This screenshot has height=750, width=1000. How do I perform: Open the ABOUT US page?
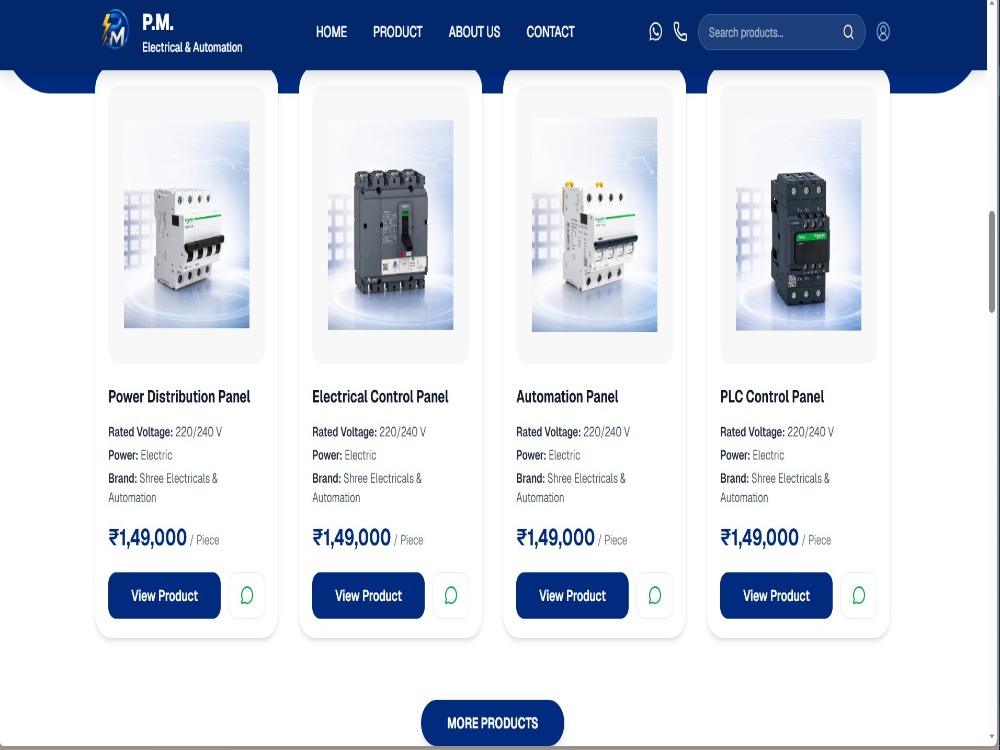[474, 32]
